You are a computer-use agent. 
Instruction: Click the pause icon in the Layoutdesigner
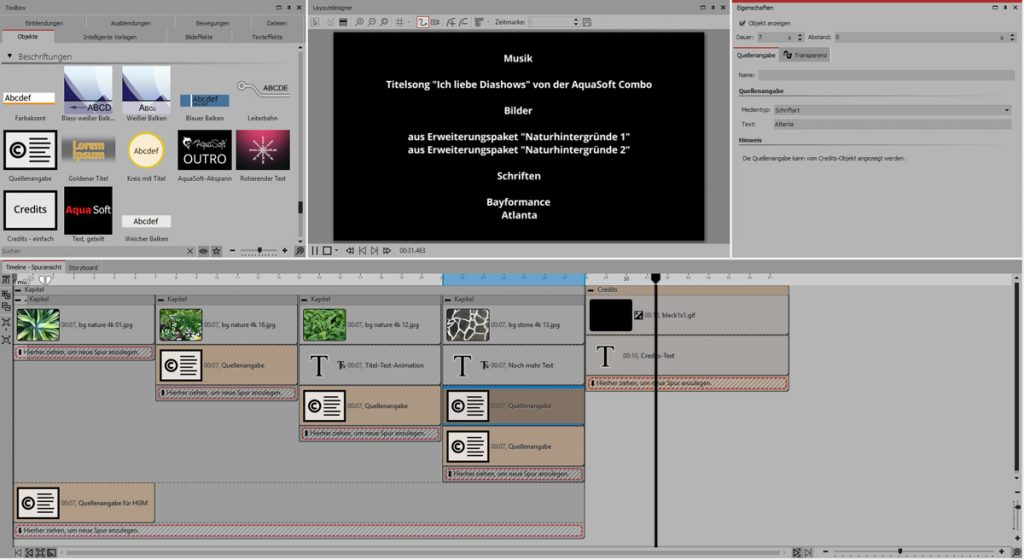click(315, 250)
